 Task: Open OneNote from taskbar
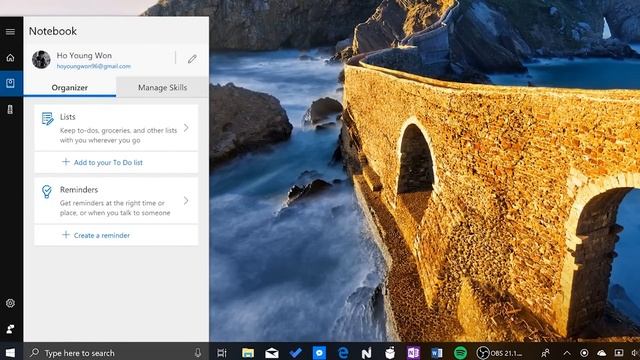pyautogui.click(x=413, y=353)
